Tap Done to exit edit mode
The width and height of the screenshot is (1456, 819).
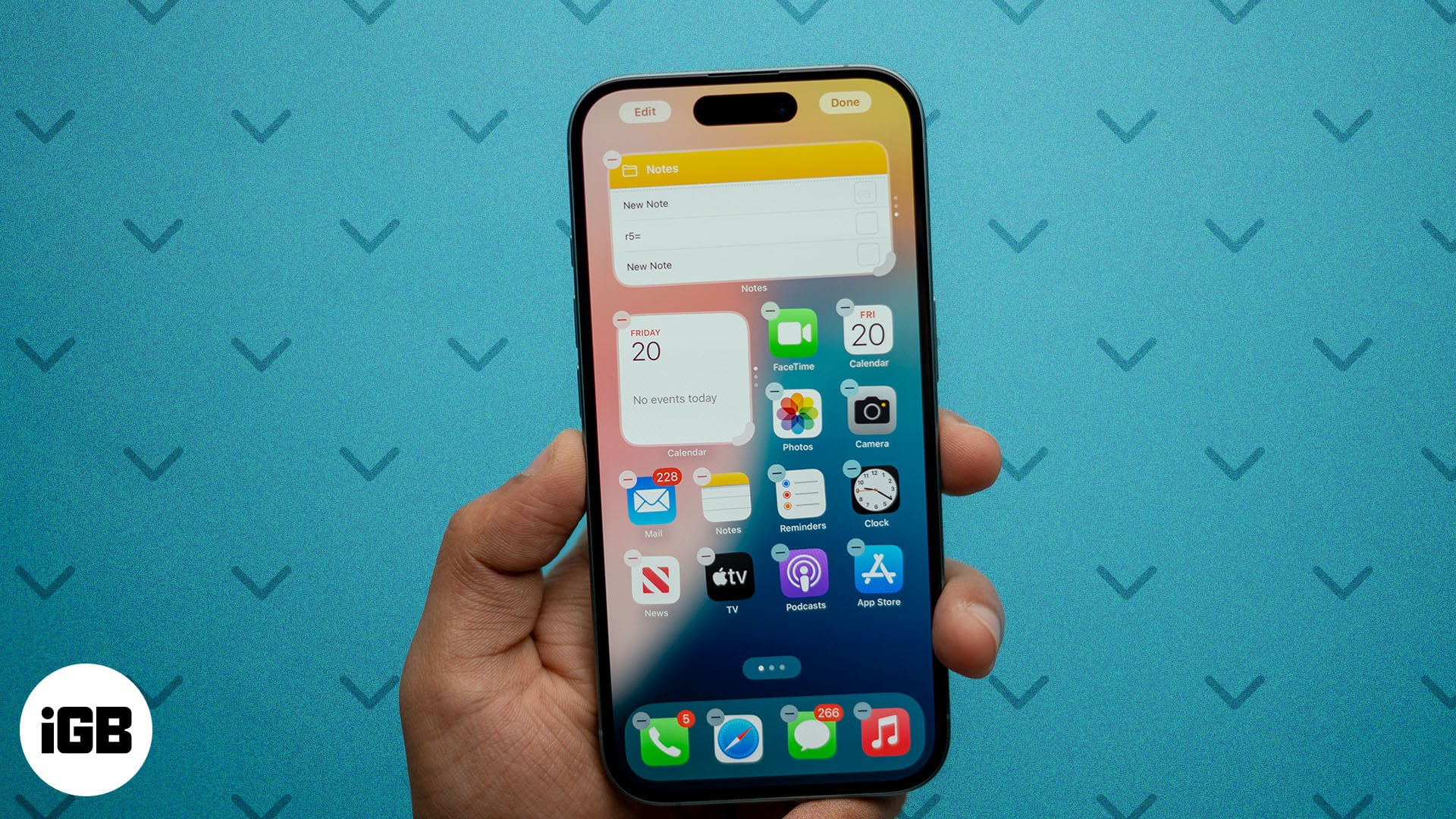tap(843, 102)
